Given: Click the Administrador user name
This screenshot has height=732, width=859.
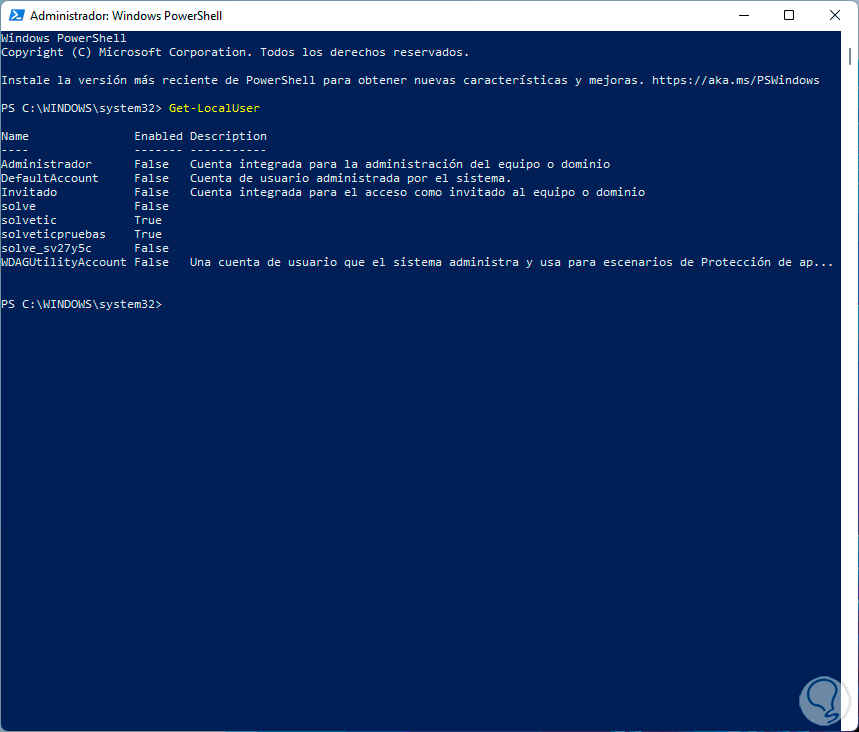Looking at the screenshot, I should click(x=46, y=164).
